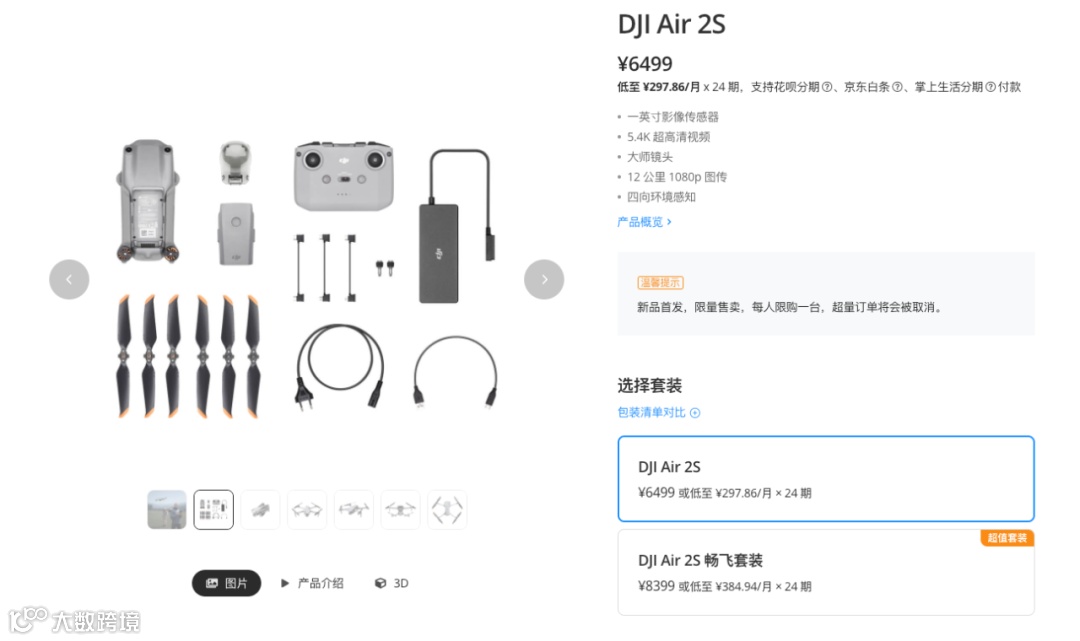
Task: Go to the previous product image
Action: click(x=69, y=280)
